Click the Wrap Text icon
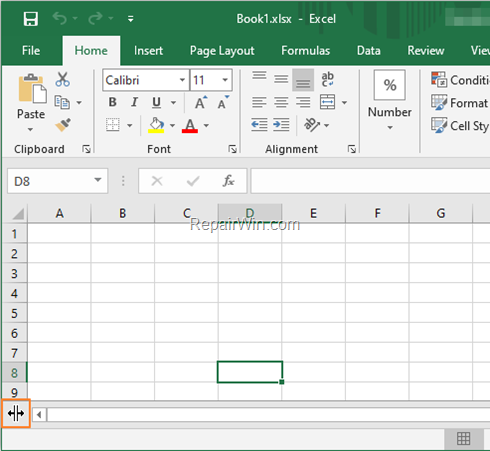Screen dimensions: 490x451 (327, 79)
